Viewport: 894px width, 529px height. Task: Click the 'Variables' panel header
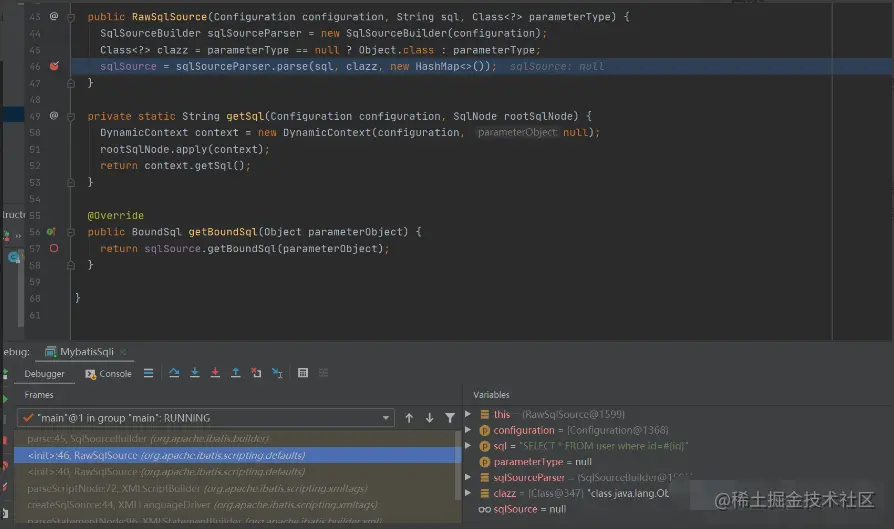click(x=491, y=394)
